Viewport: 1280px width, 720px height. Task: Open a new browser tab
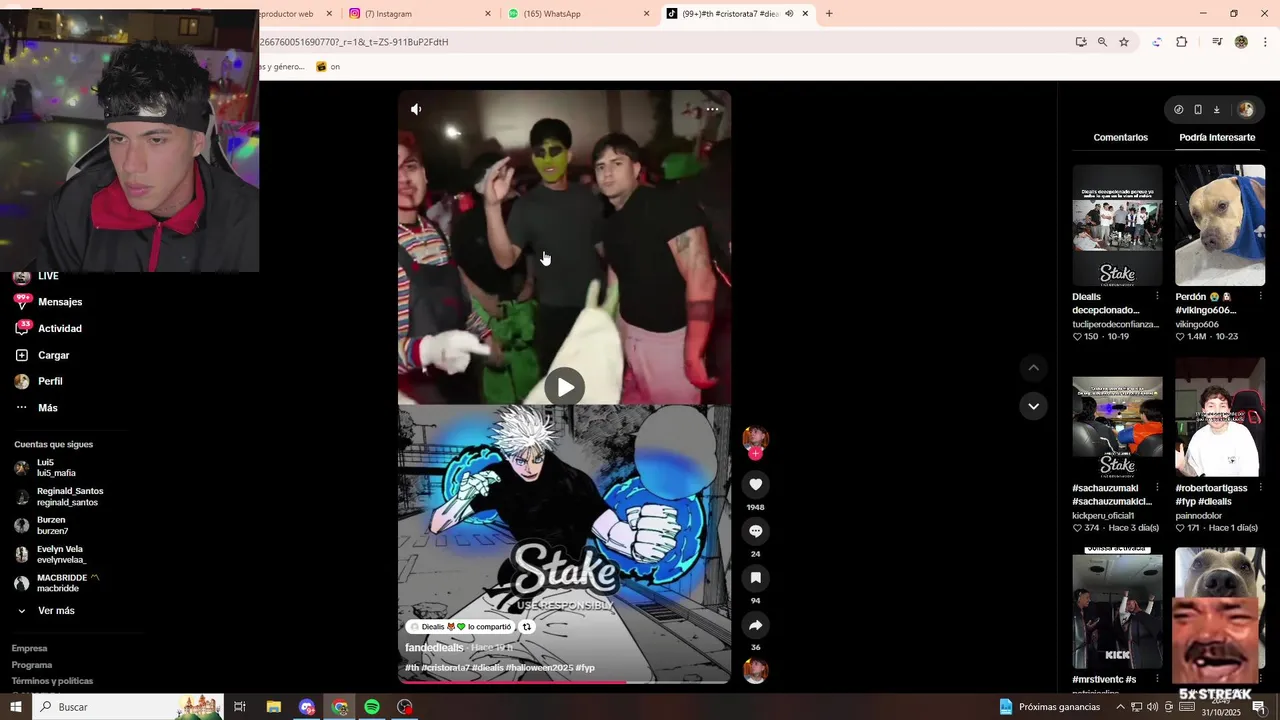tap(829, 14)
